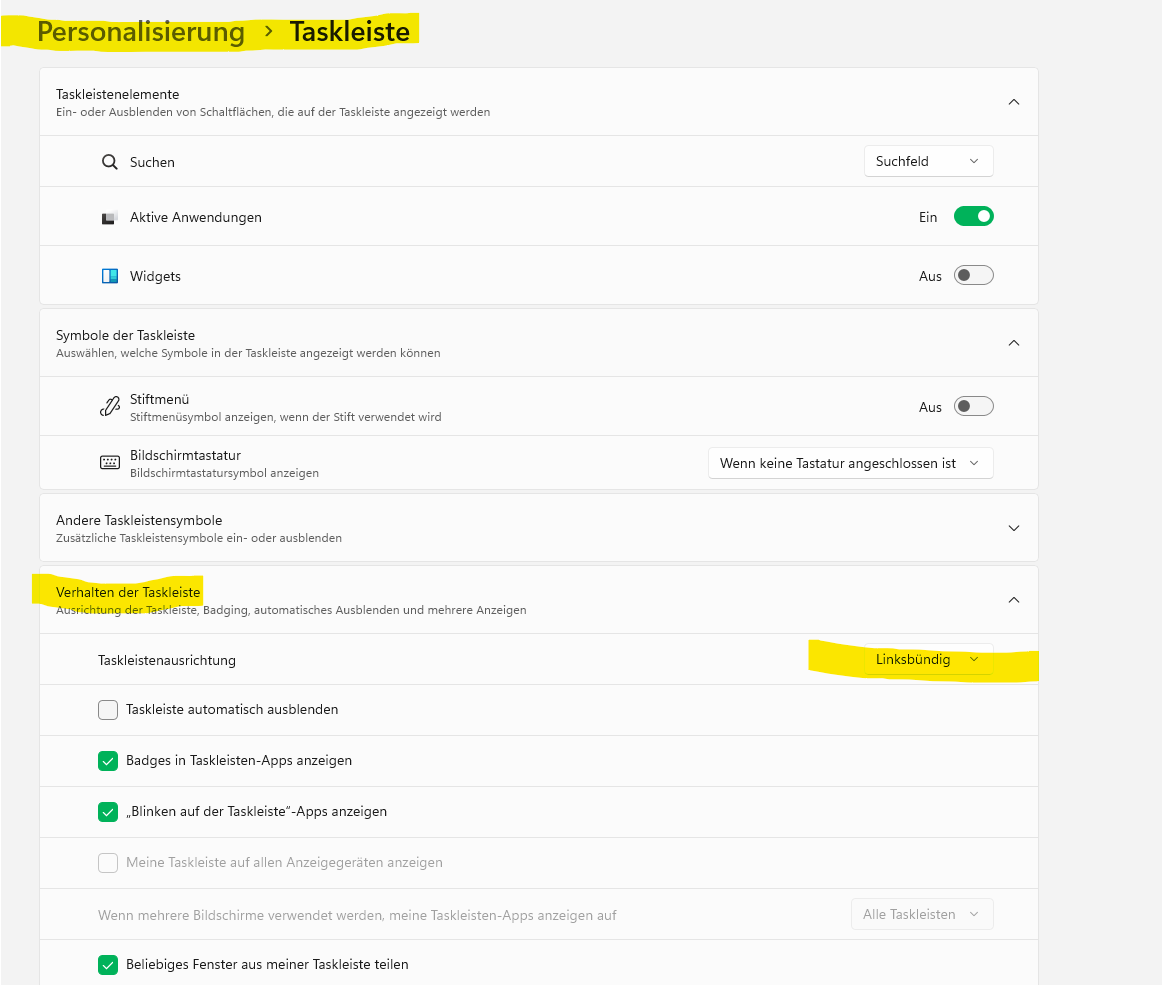Viewport: 1162px width, 985px height.
Task: Check Taskleiste automatisch ausblenden
Action: pos(108,710)
